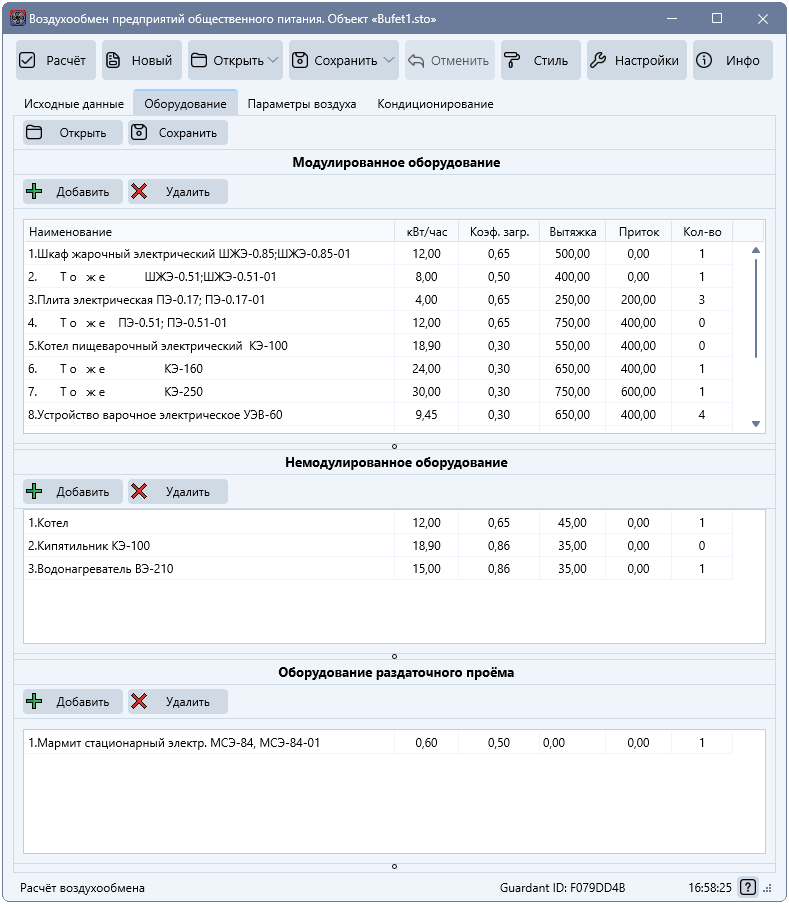This screenshot has width=789, height=905.
Task: Click red X Удалить for non-modular equipment
Action: click(139, 492)
